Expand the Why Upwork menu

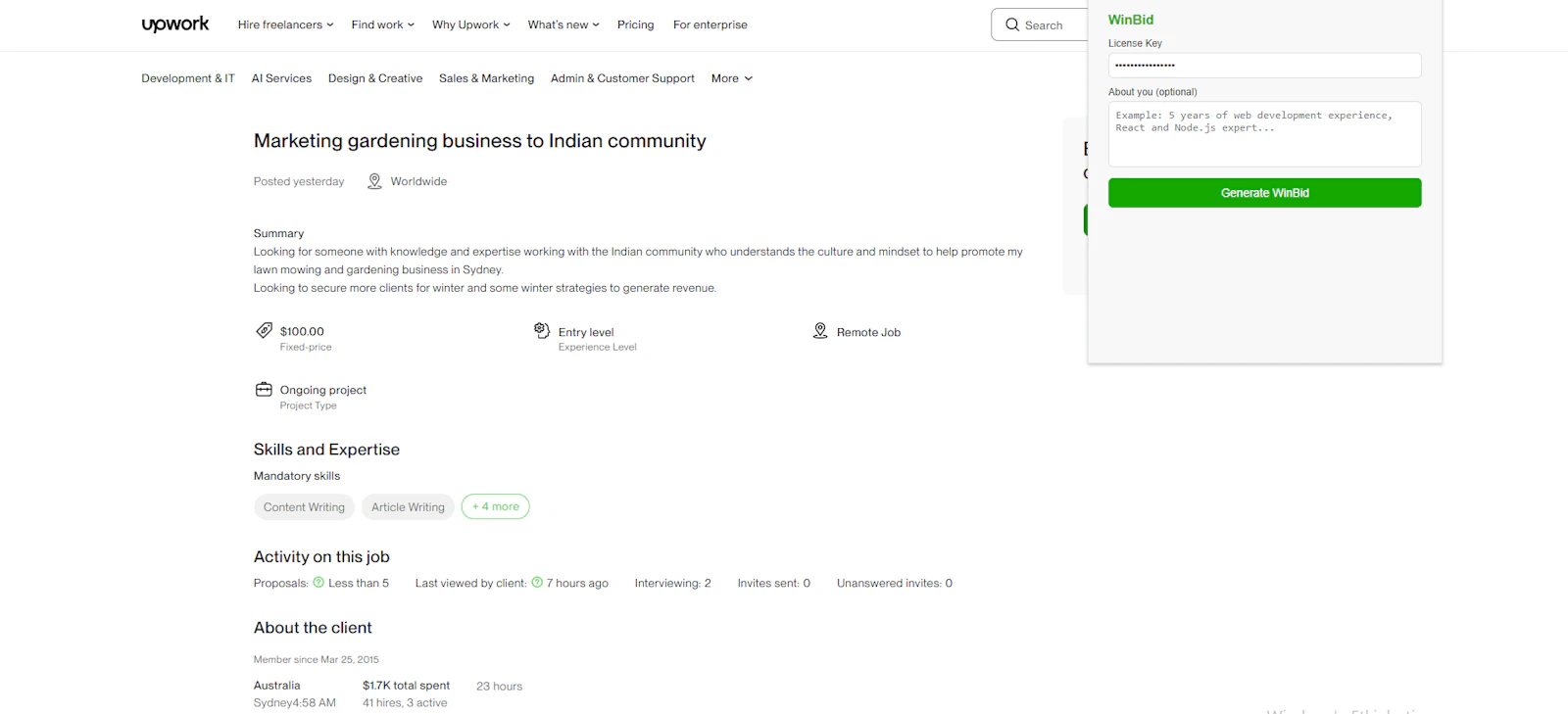pos(471,24)
